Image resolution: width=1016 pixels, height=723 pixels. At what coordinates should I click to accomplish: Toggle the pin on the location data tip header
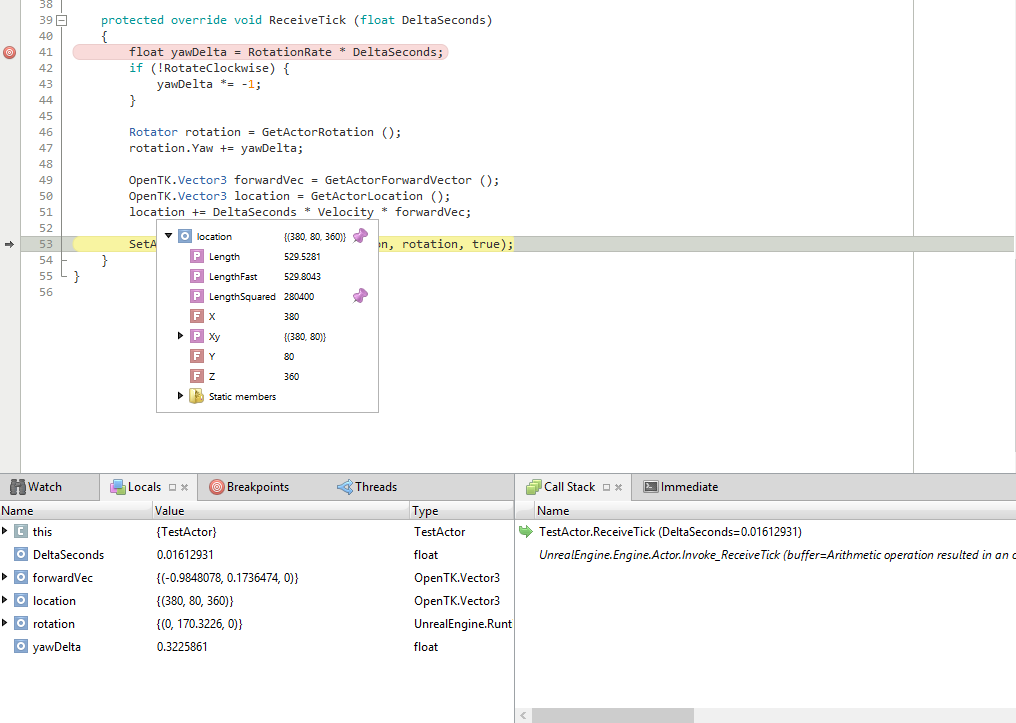pos(359,238)
